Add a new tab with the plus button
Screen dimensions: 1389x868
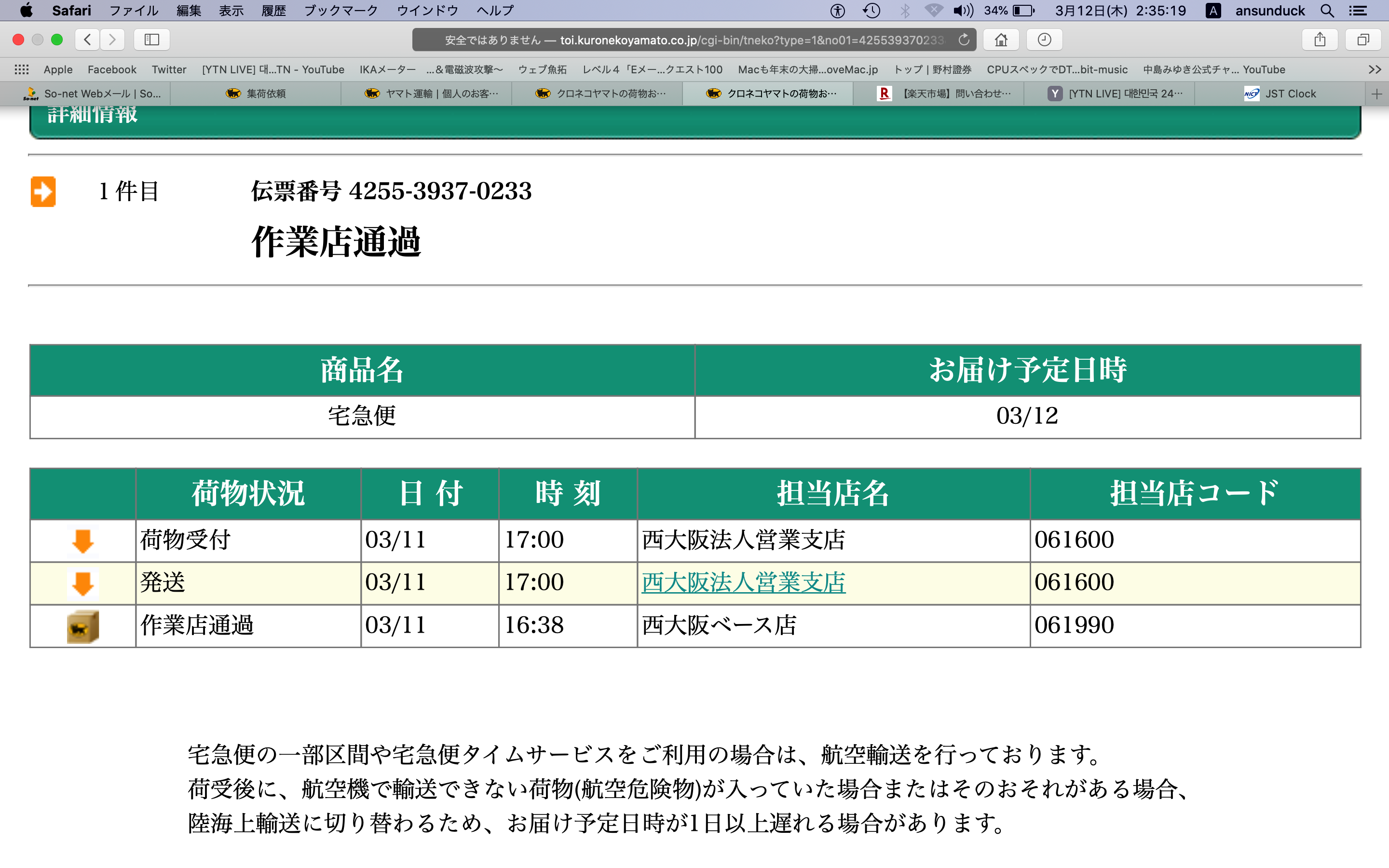point(1377,94)
